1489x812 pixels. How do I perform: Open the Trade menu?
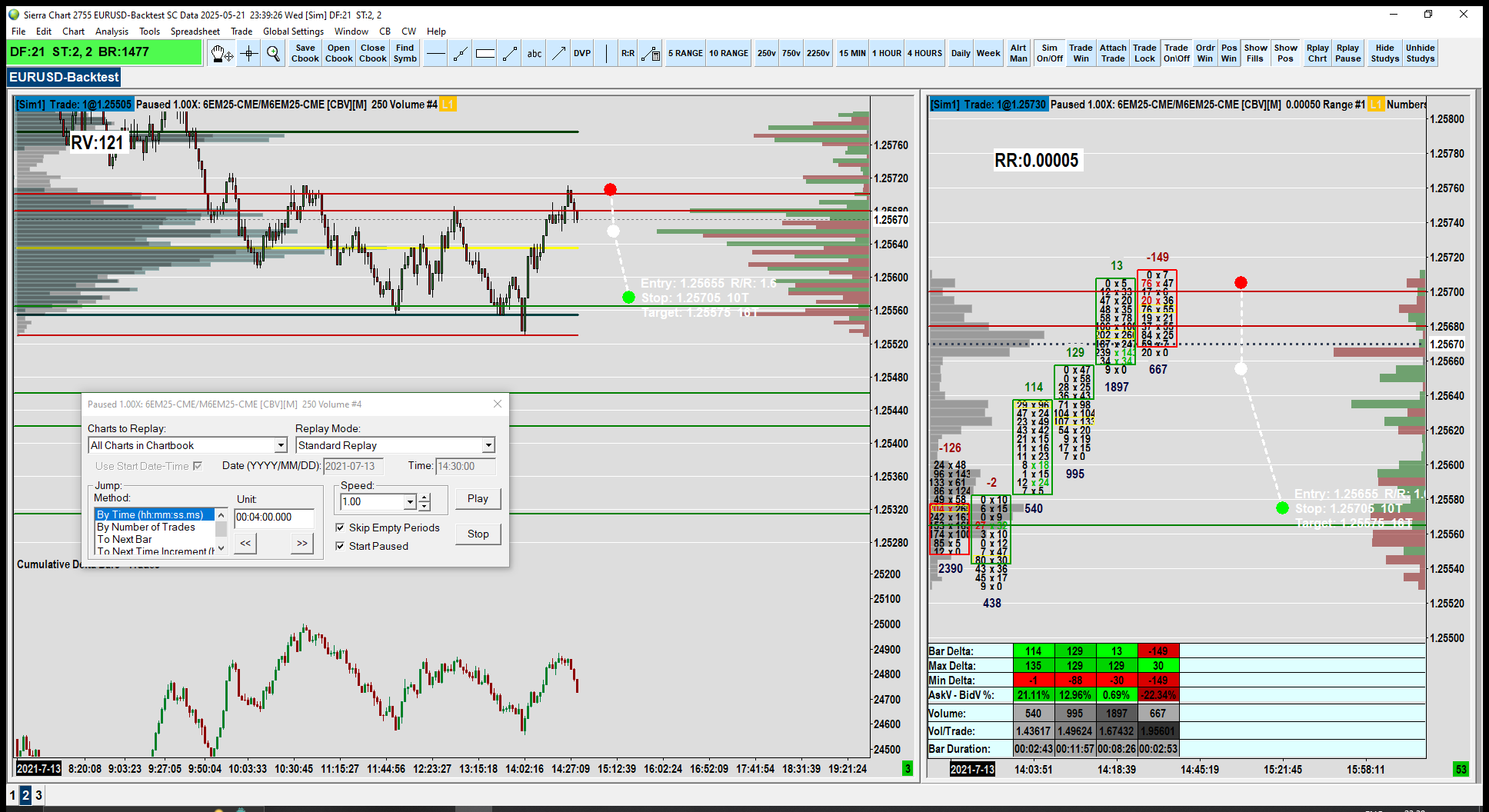pos(242,32)
